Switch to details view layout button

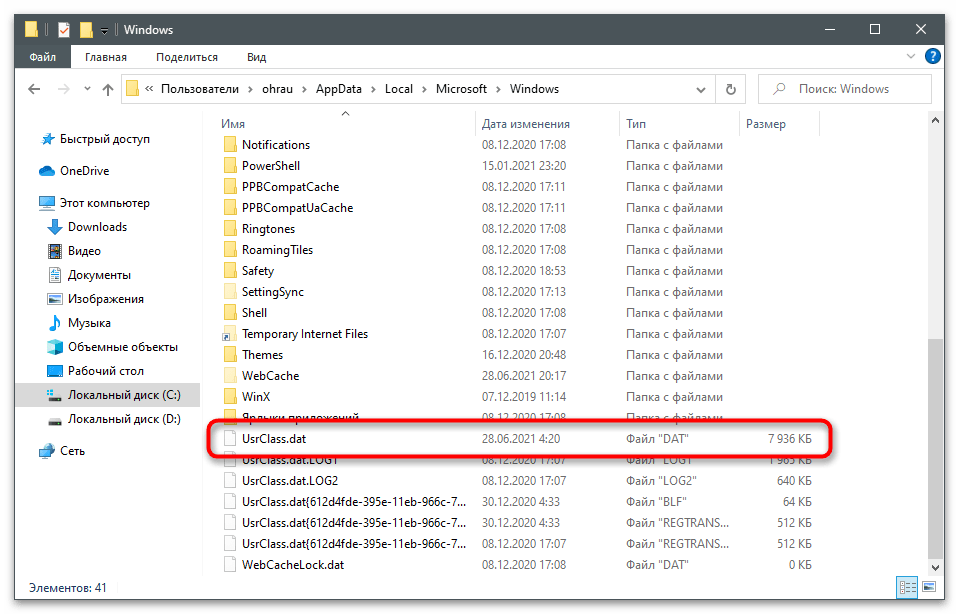[x=908, y=588]
